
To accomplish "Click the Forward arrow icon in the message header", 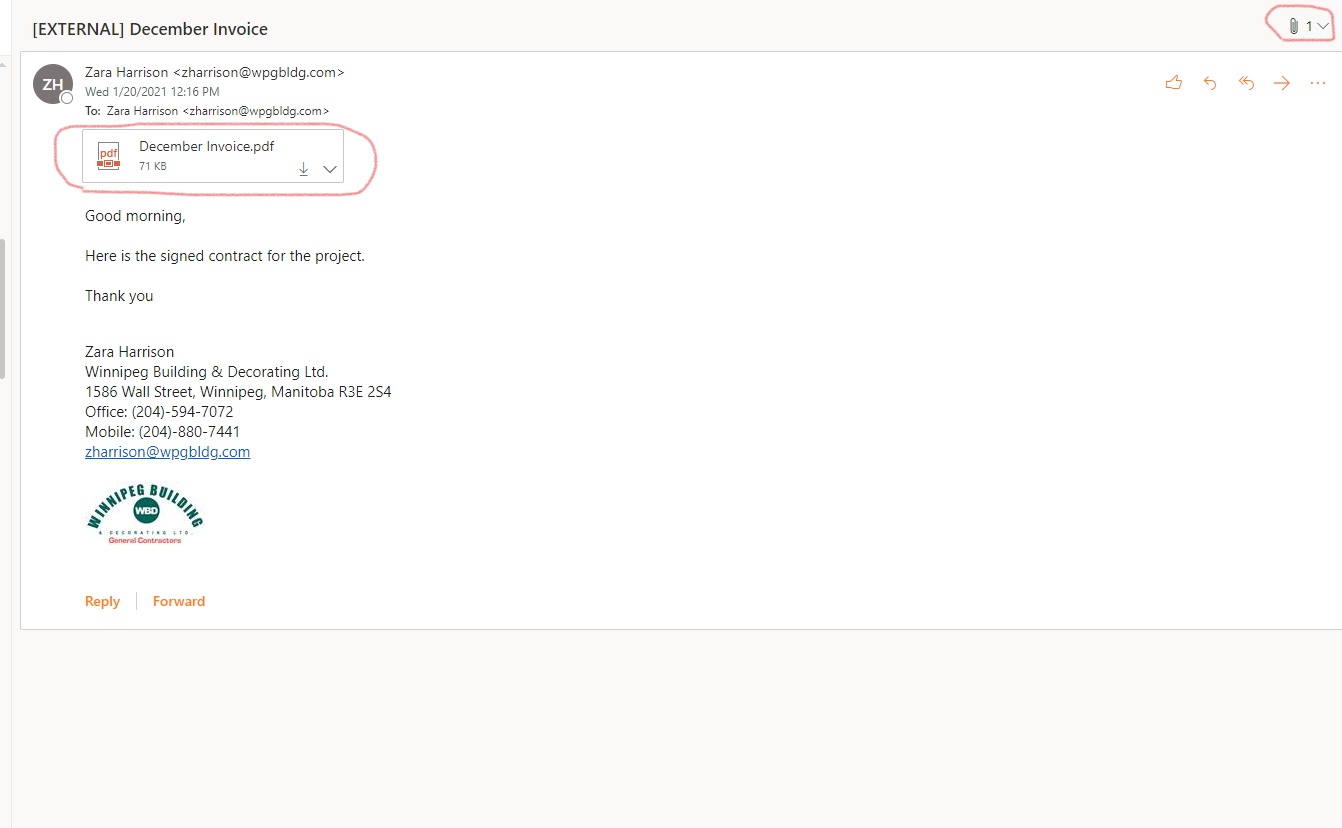I will [1282, 83].
